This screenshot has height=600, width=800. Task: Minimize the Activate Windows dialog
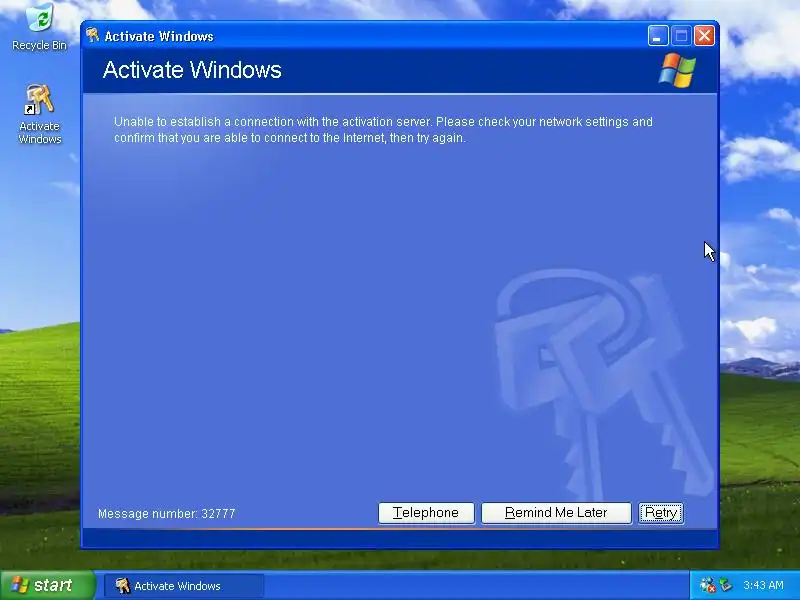658,36
